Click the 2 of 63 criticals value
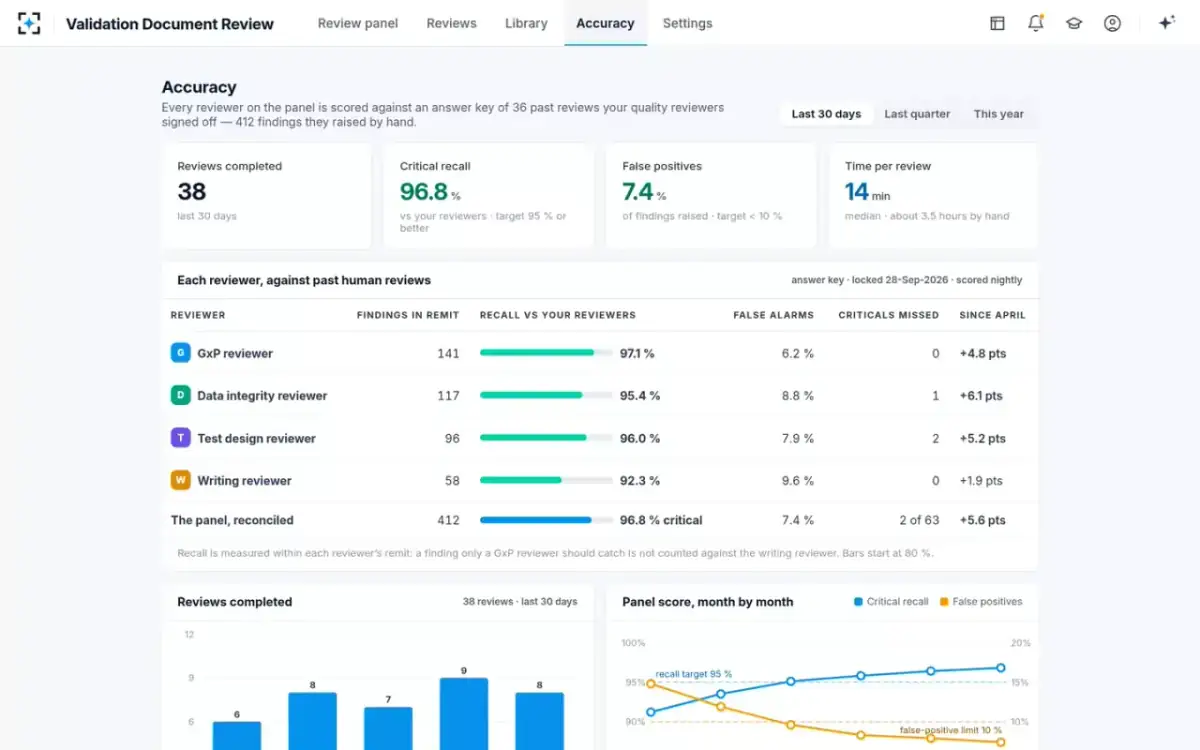The height and width of the screenshot is (750, 1200). [919, 520]
